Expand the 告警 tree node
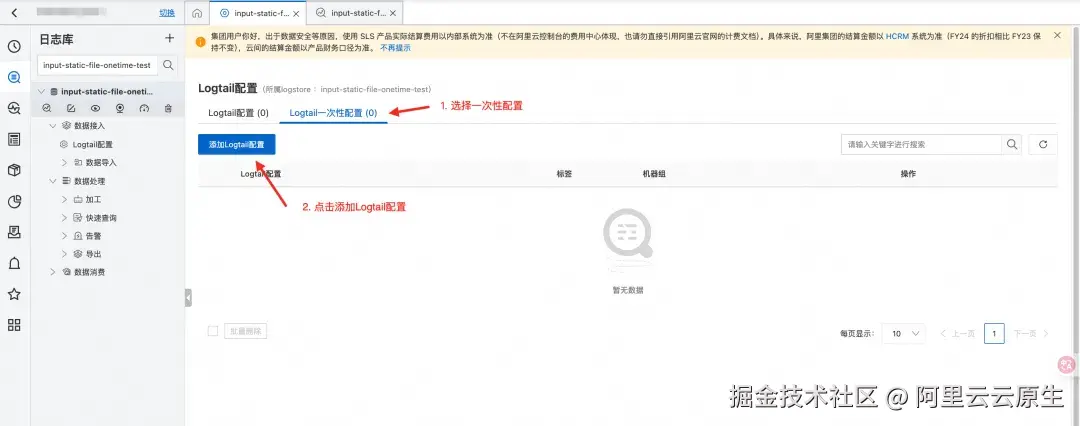 tap(65, 236)
